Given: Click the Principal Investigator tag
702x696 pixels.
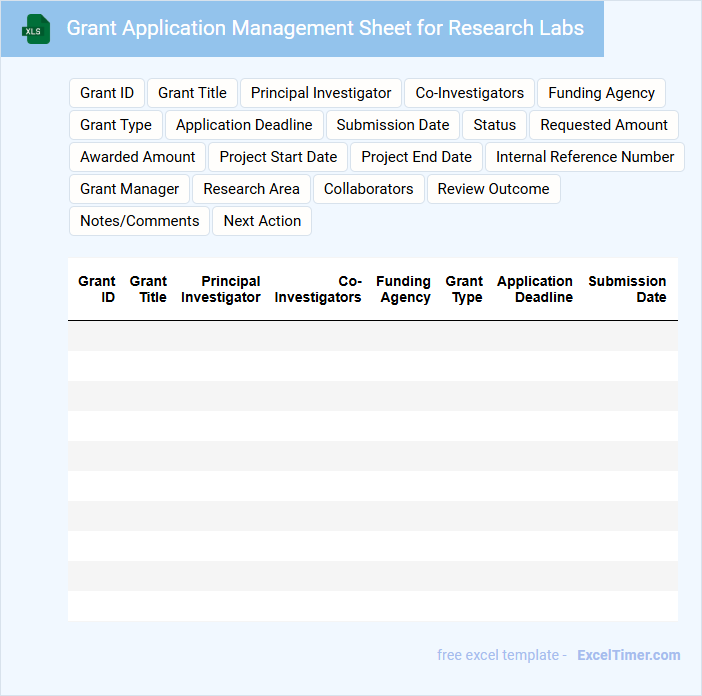Looking at the screenshot, I should (321, 93).
